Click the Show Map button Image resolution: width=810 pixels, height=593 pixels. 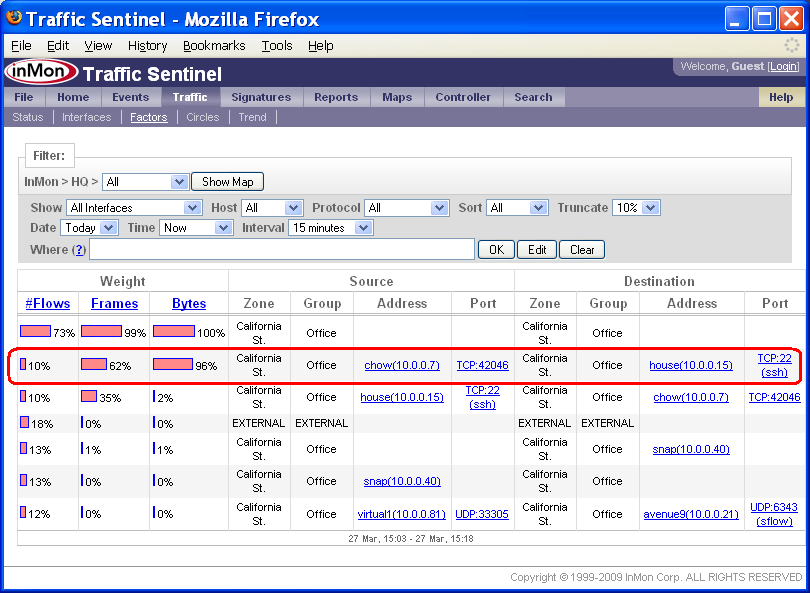tap(227, 182)
